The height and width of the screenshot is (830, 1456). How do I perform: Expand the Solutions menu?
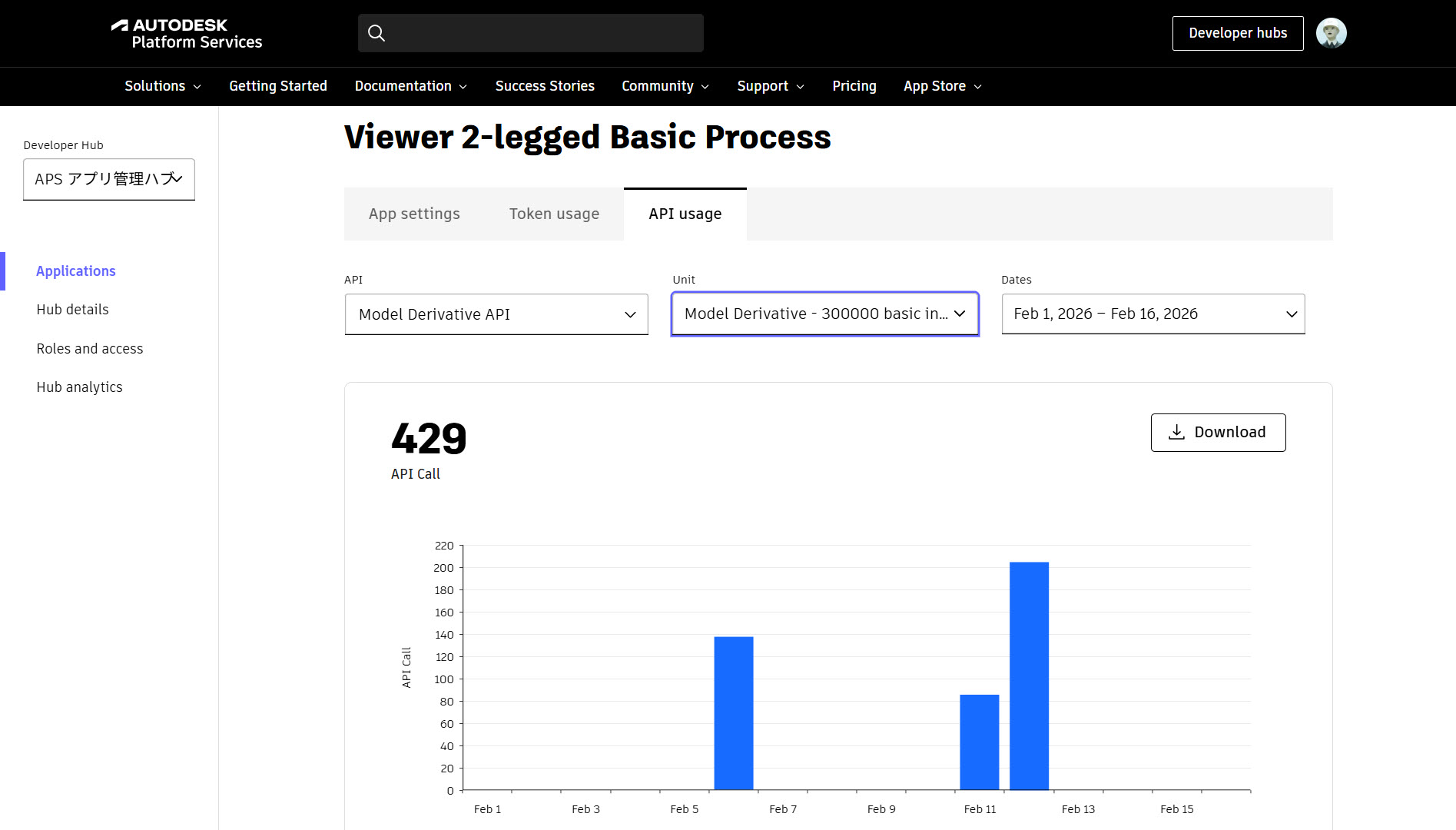point(163,86)
